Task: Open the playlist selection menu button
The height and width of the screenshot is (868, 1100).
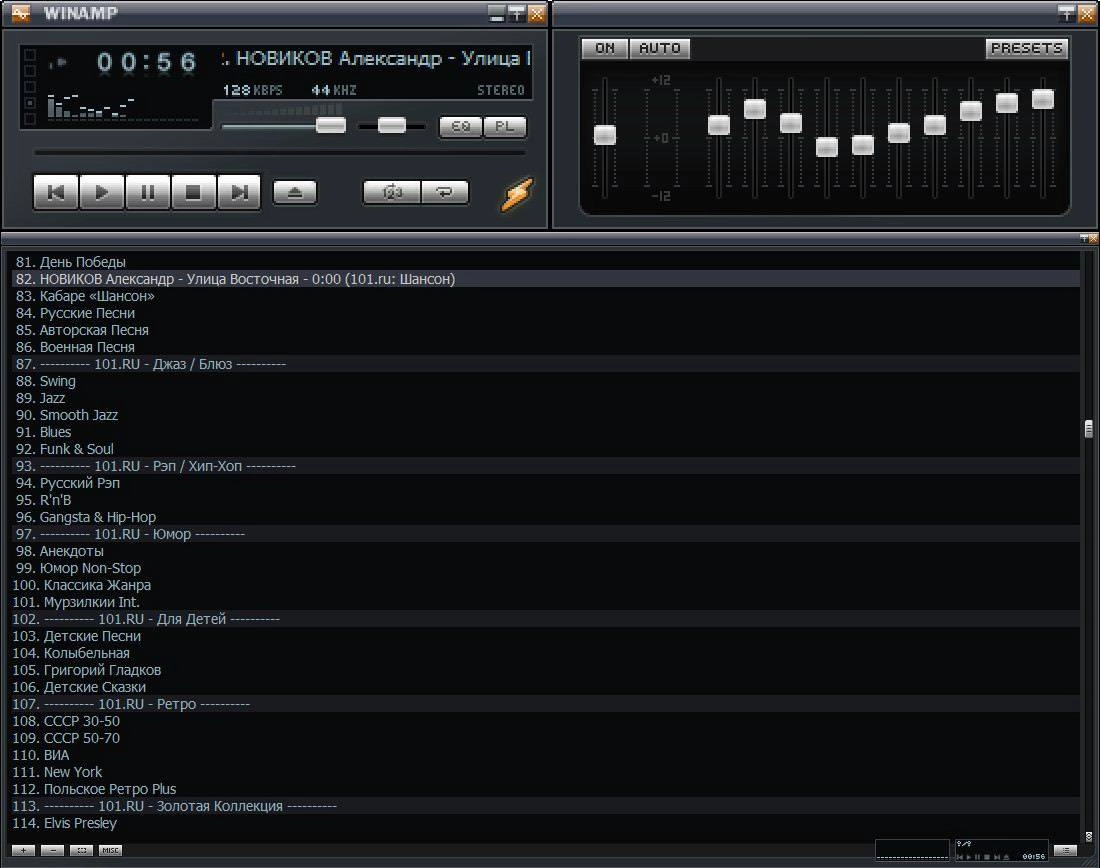Action: [81, 850]
